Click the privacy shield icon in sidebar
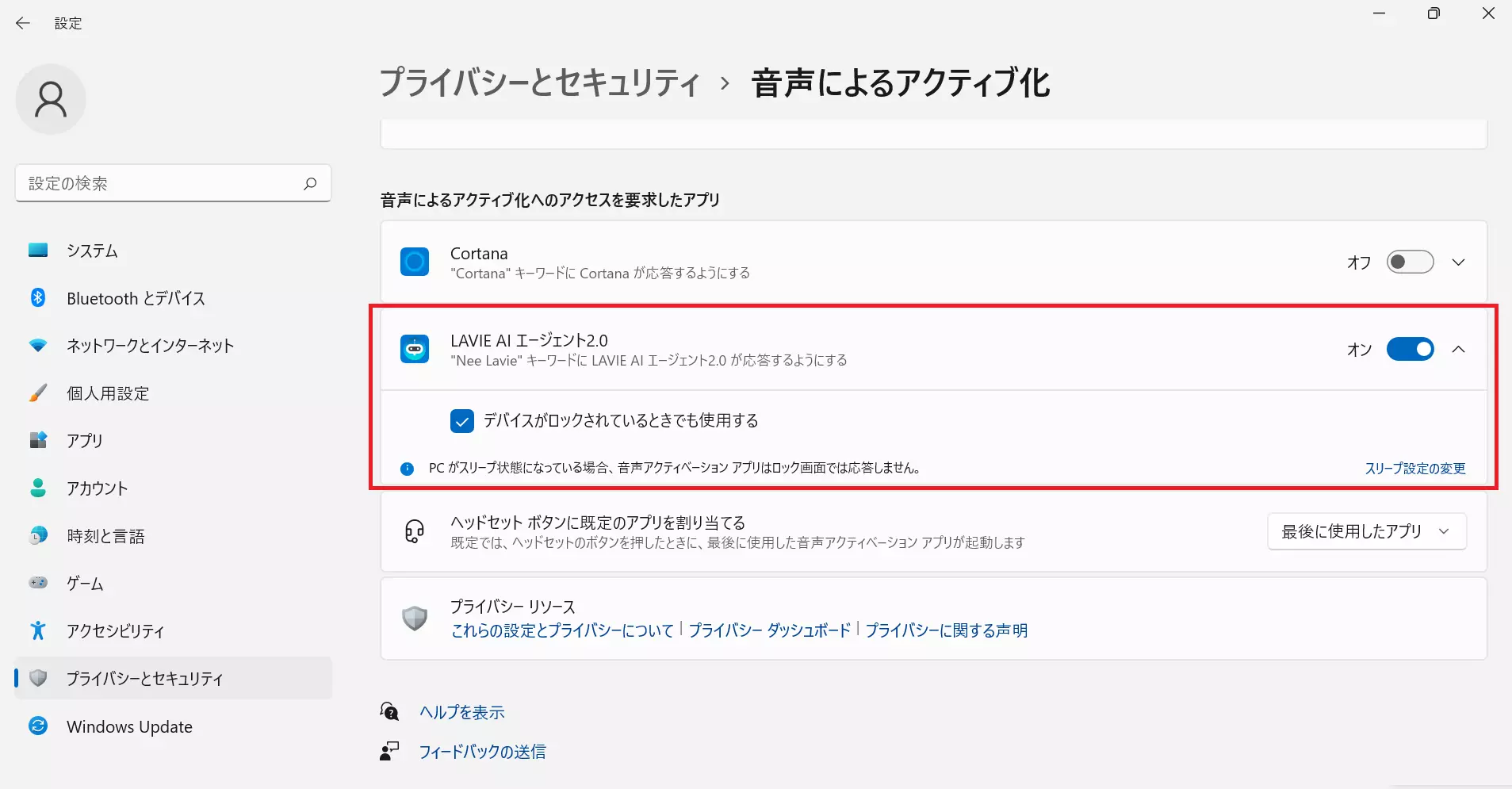 (x=38, y=678)
